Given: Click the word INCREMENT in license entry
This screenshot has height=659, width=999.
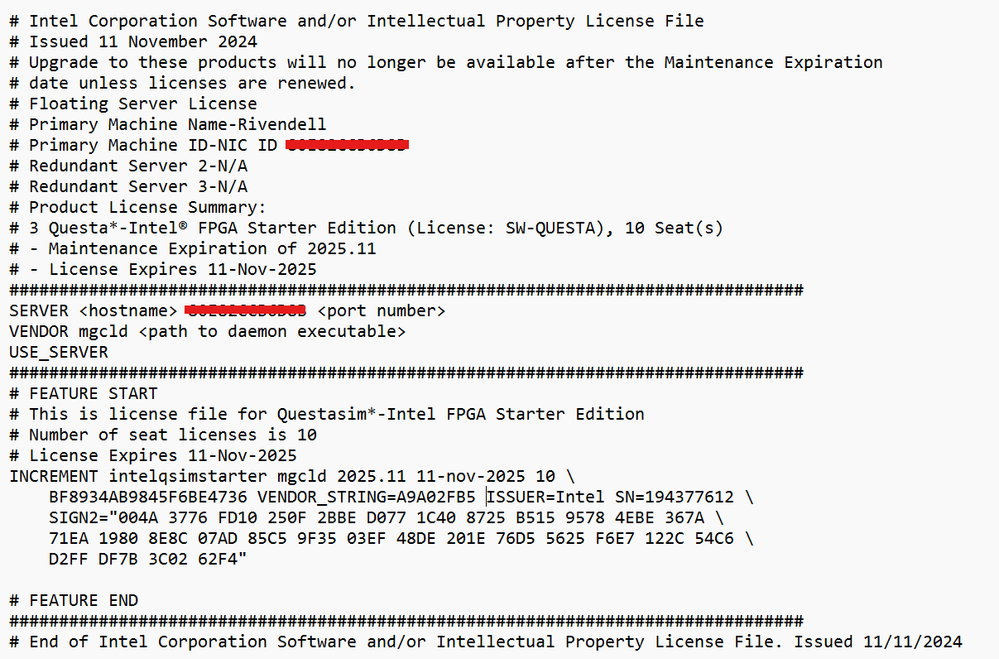Looking at the screenshot, I should point(53,476).
